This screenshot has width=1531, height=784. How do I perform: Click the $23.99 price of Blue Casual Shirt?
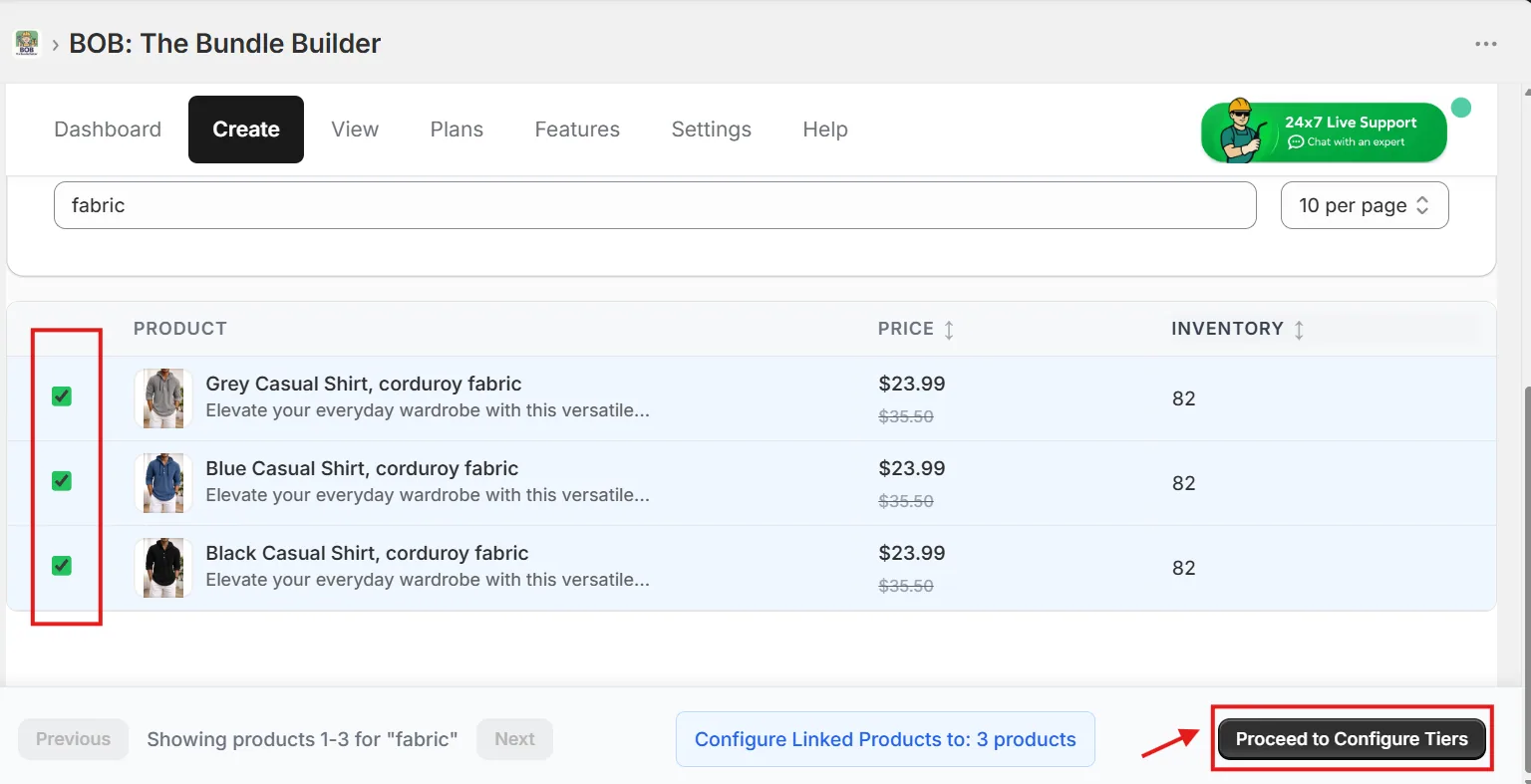click(x=912, y=468)
